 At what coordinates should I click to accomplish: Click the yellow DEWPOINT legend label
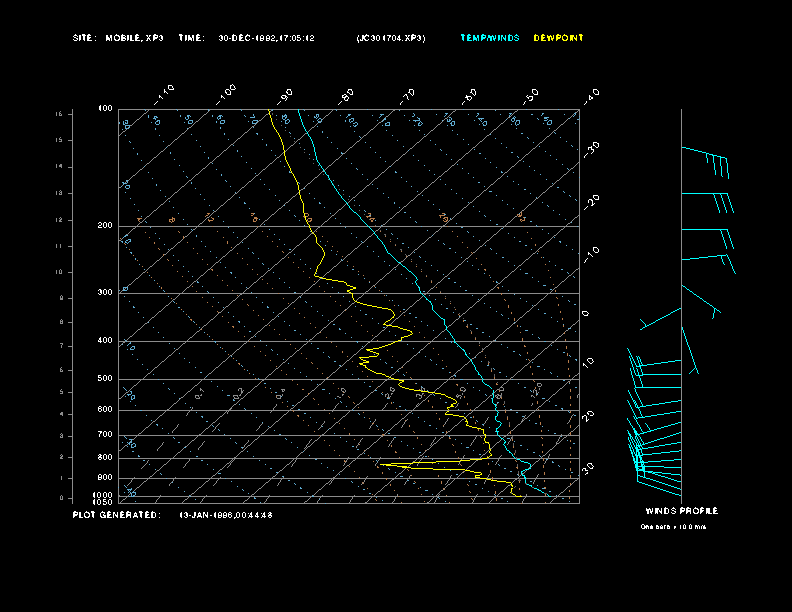pyautogui.click(x=558, y=38)
